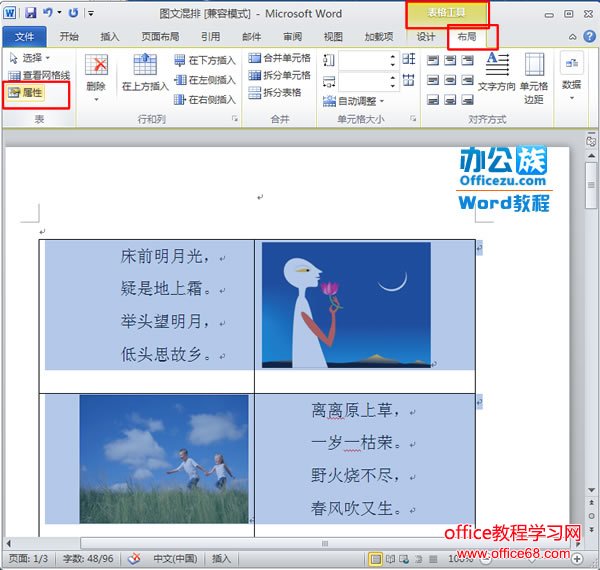Open the 删除 delete dropdown
Image resolution: width=600 pixels, height=570 pixels.
click(x=96, y=78)
